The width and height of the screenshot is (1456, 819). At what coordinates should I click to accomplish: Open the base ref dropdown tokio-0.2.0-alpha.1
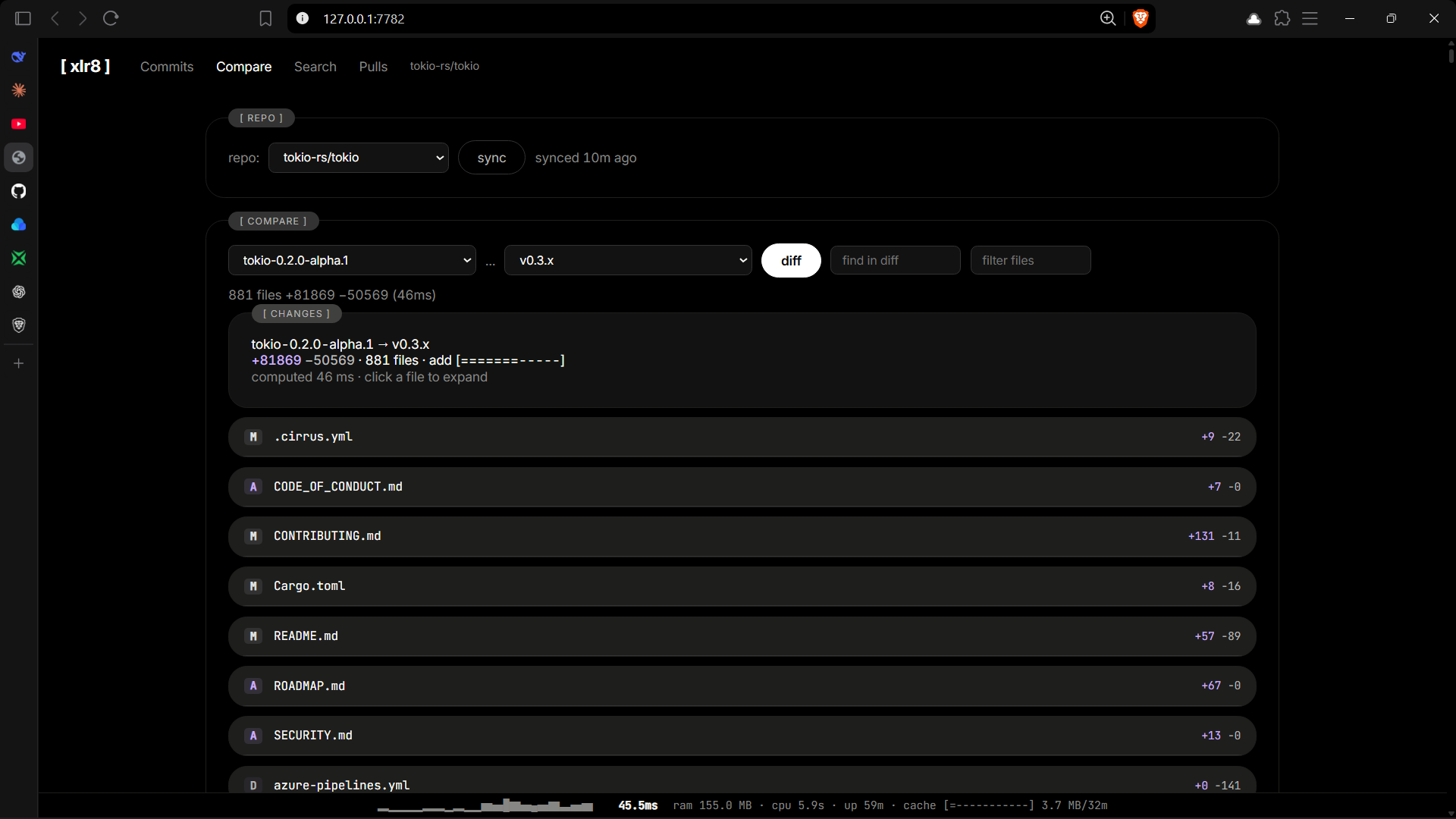[x=352, y=260]
